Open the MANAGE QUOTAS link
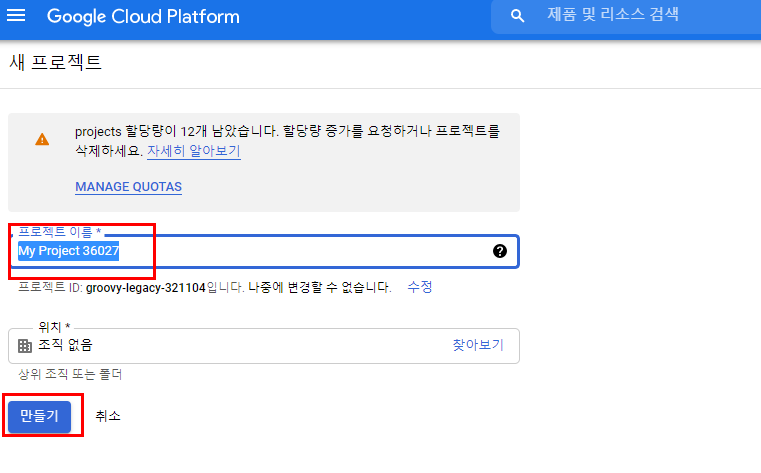 point(129,187)
